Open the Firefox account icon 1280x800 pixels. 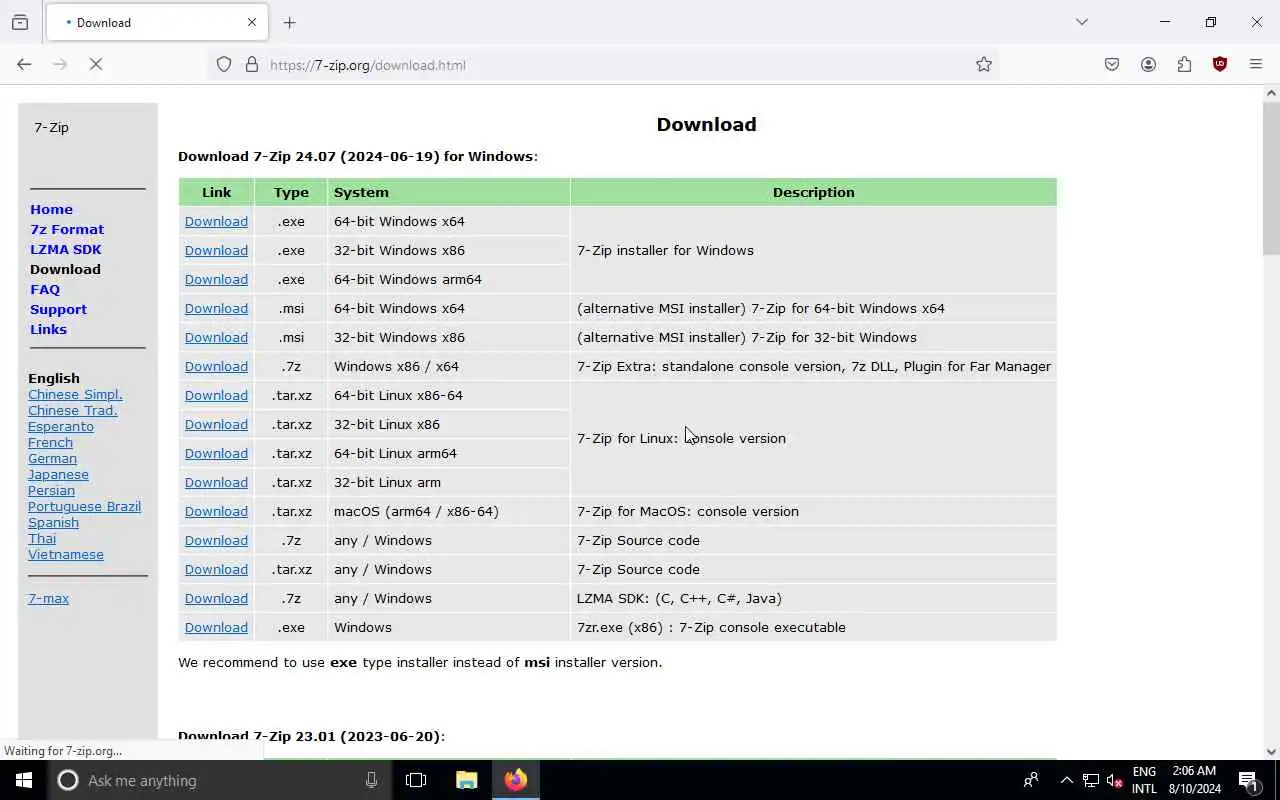tap(1148, 64)
